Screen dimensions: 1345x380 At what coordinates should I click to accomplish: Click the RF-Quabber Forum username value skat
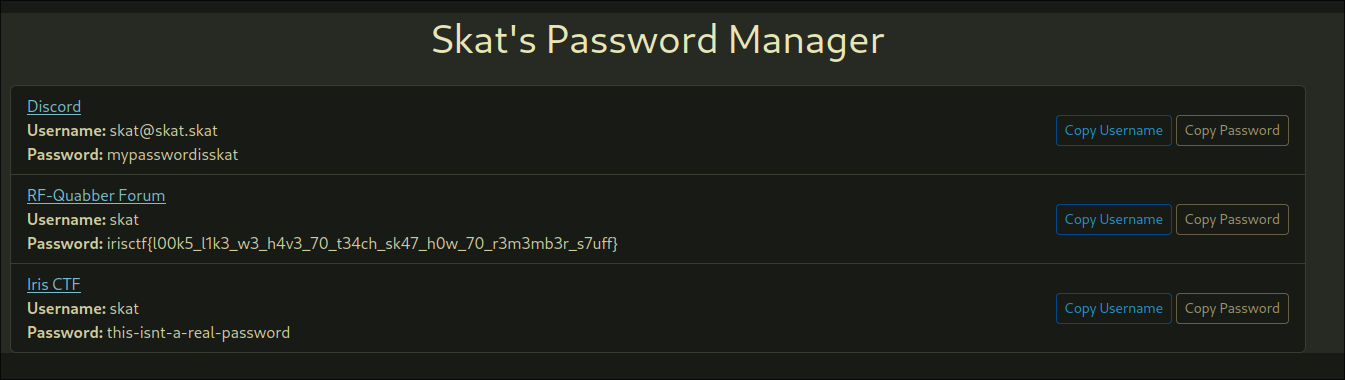point(124,219)
